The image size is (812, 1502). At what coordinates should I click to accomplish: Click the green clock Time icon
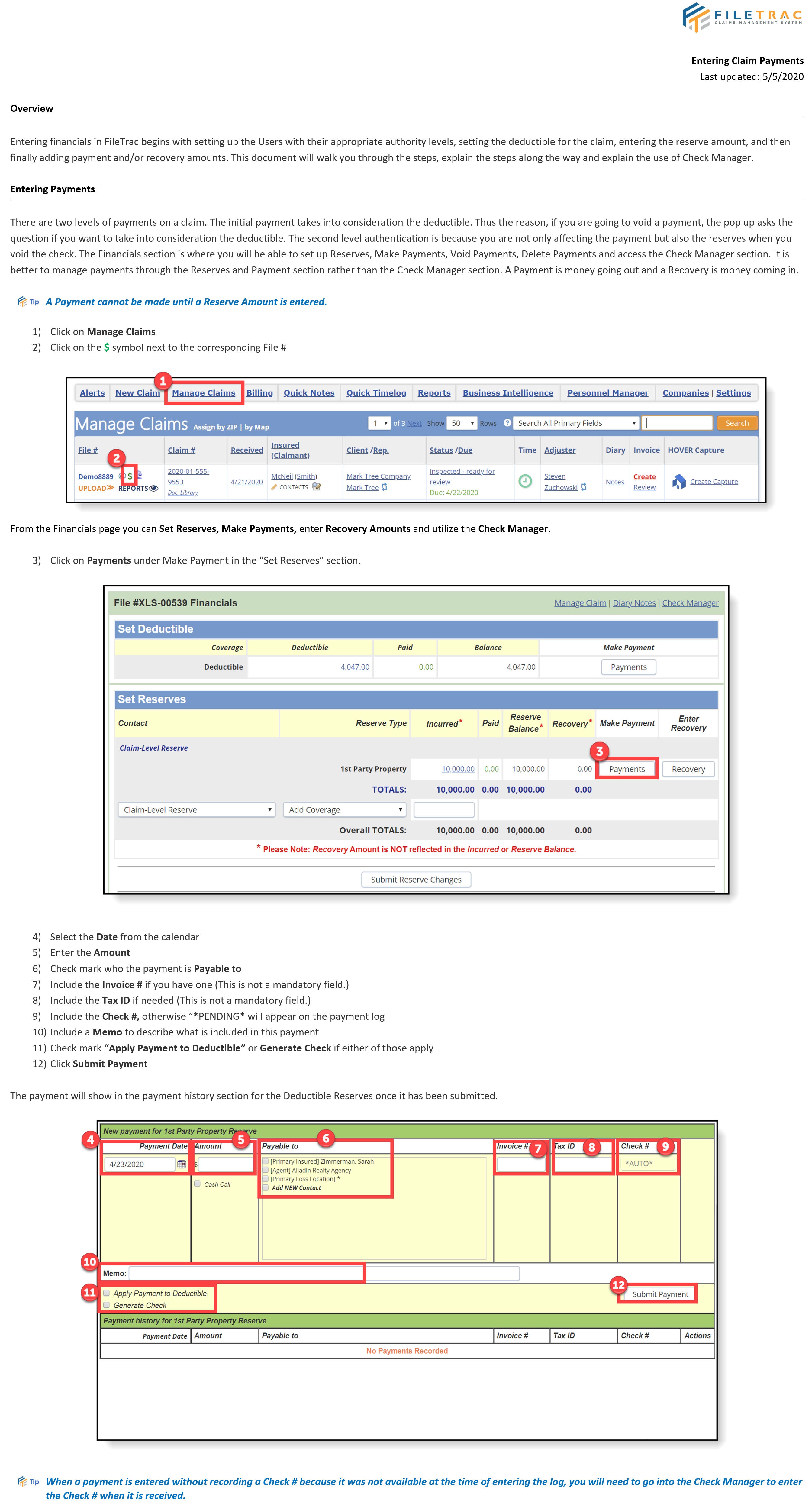click(525, 481)
